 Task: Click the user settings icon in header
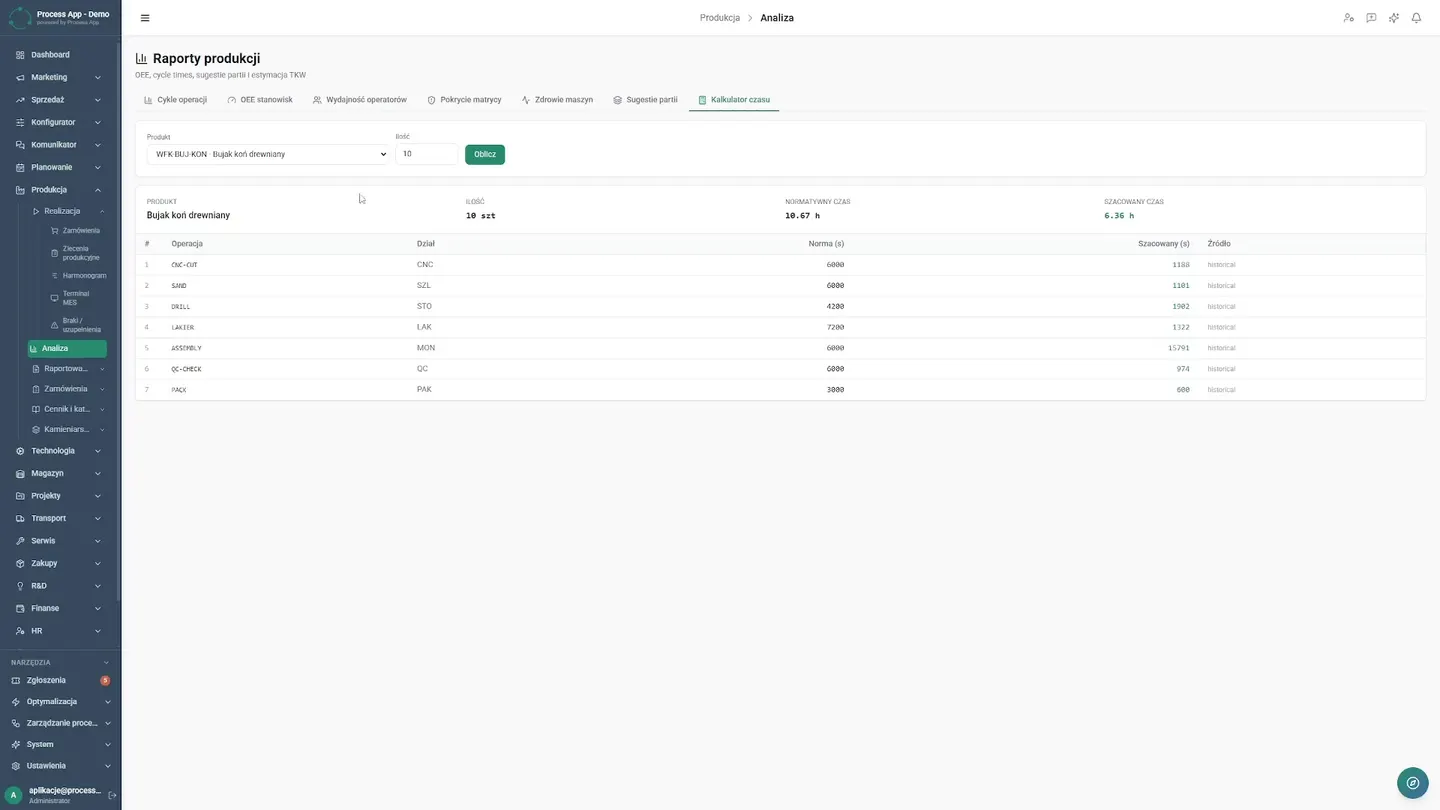tap(1348, 18)
